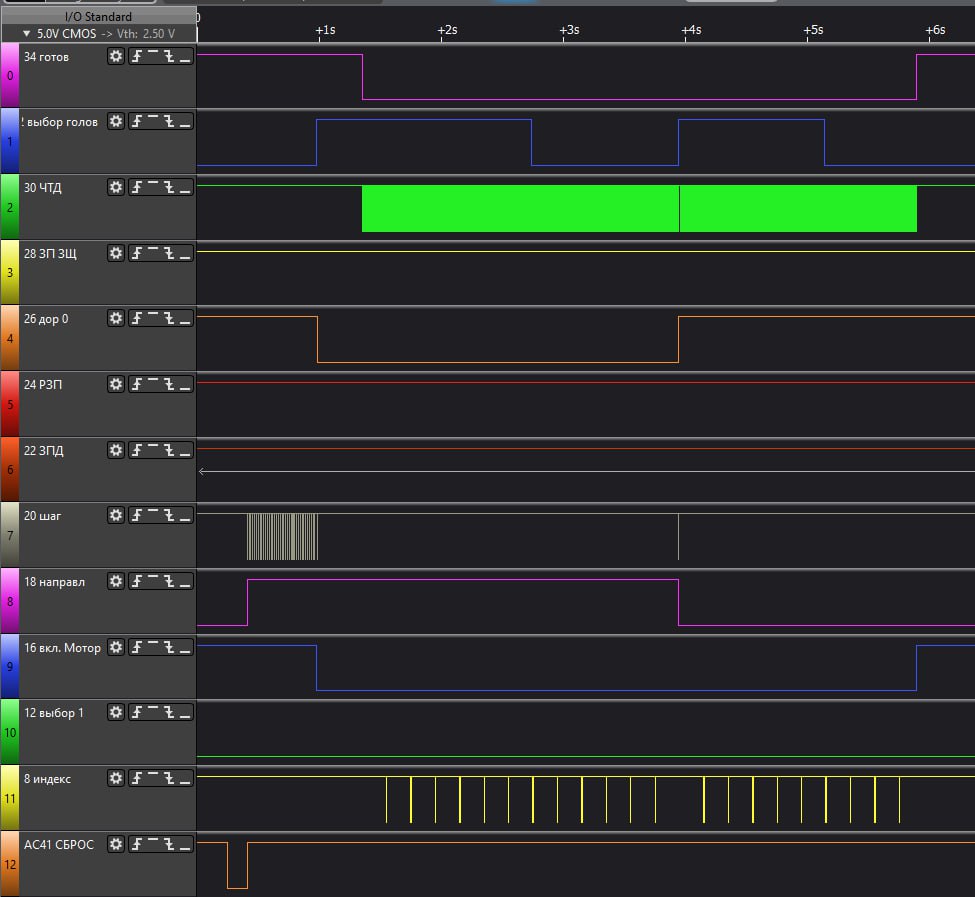Open gear options menu for 22 ЗПД
The image size is (975, 897).
[116, 451]
